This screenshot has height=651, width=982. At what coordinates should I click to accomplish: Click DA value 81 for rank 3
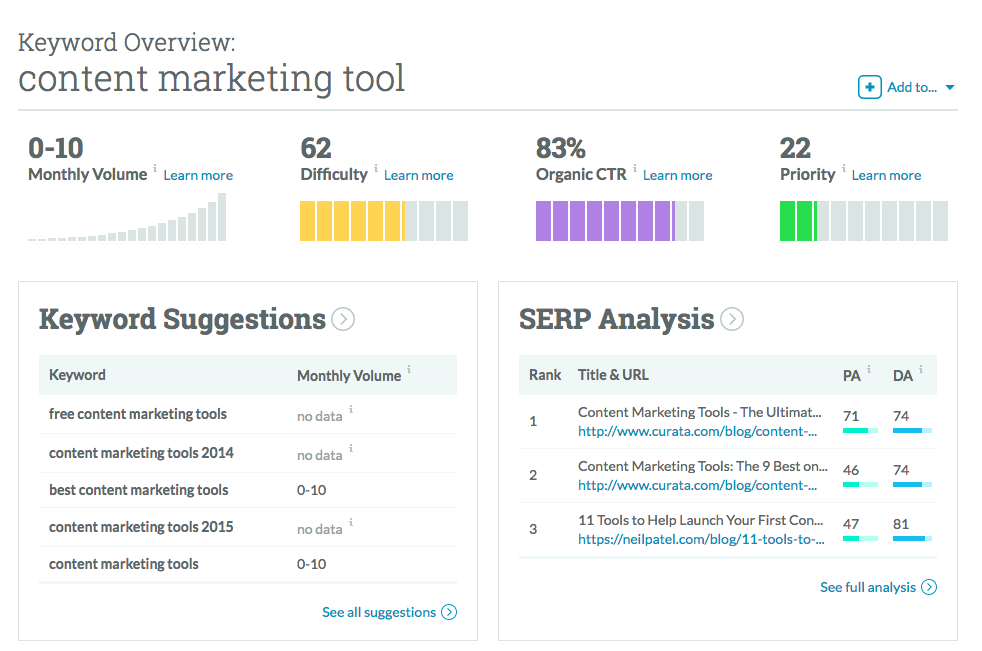point(901,524)
